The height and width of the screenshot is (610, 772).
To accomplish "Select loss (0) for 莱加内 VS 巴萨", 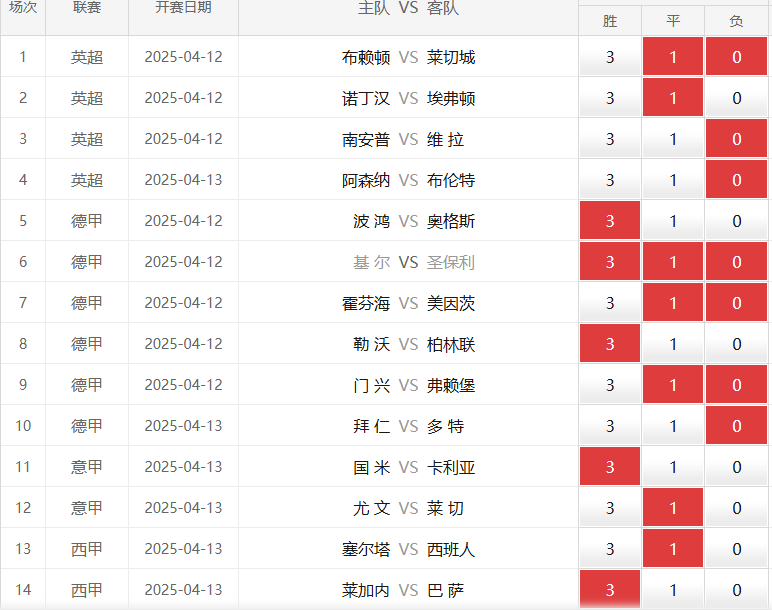I will coord(736,589).
